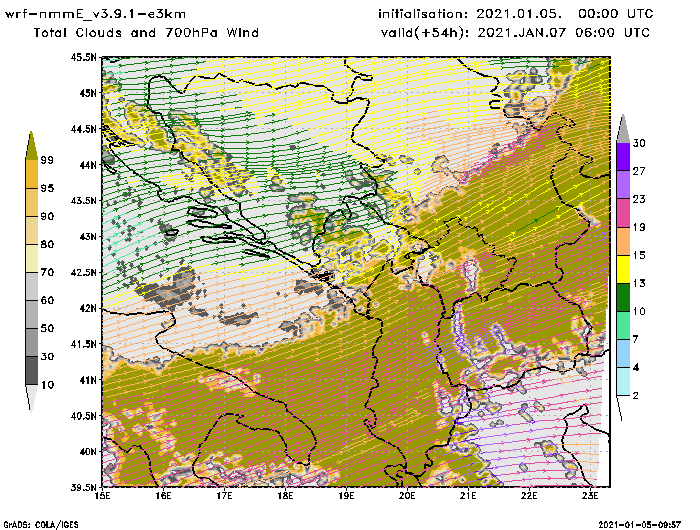This screenshot has width=700, height=530.
Task: Click the 99 label on cloud legend
Action: 47,160
